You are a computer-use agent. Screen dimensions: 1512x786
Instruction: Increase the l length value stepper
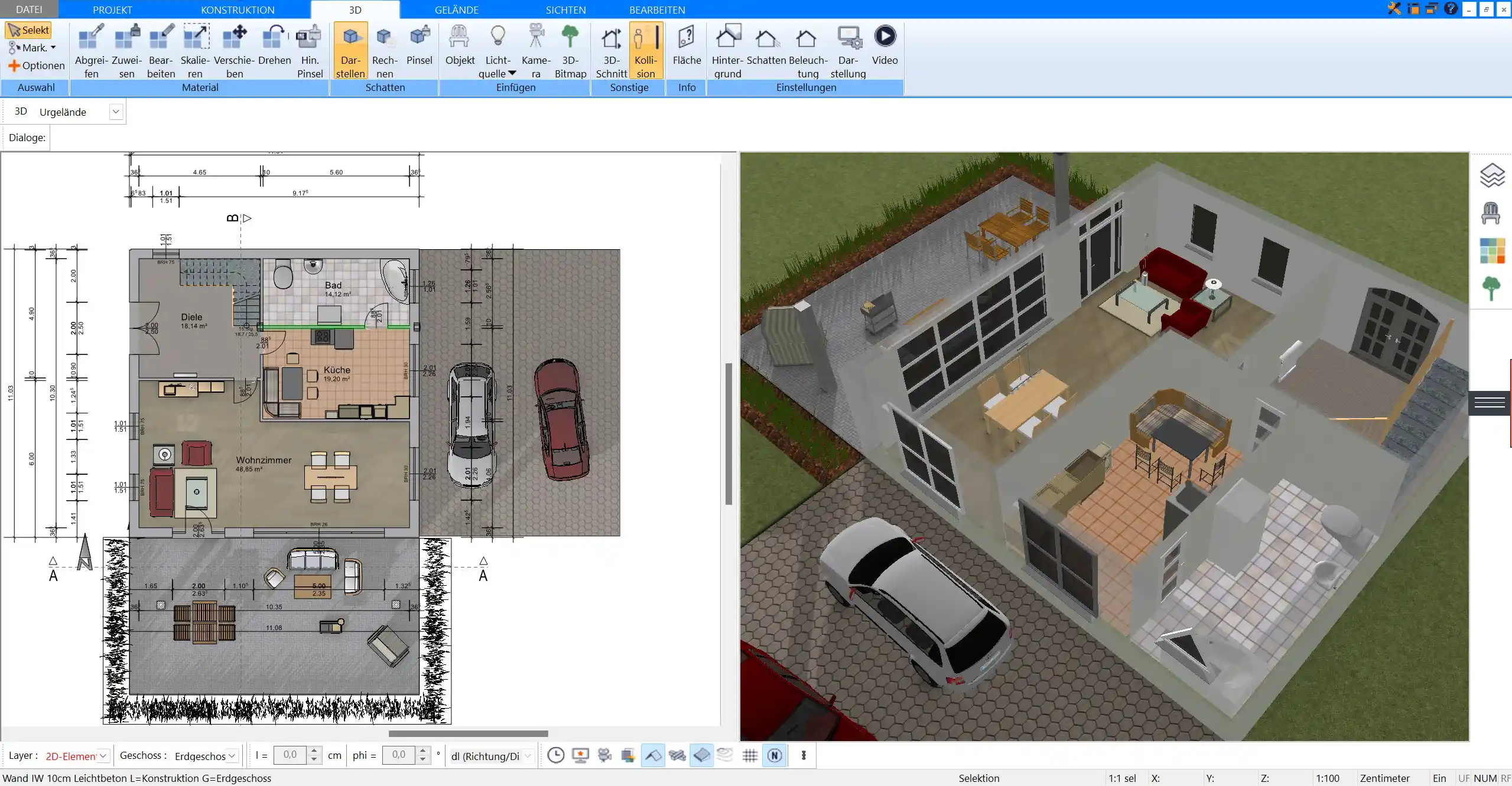(314, 751)
